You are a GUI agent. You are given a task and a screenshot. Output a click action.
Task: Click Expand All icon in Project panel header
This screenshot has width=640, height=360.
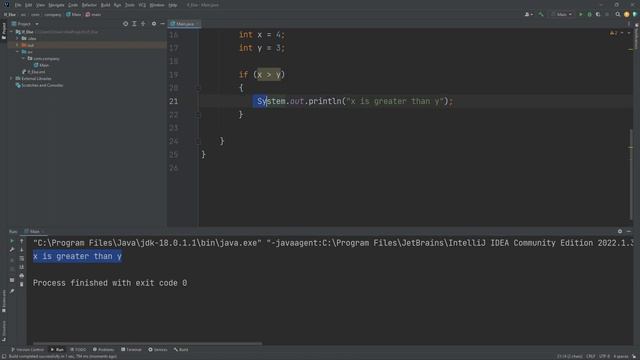tap(134, 24)
